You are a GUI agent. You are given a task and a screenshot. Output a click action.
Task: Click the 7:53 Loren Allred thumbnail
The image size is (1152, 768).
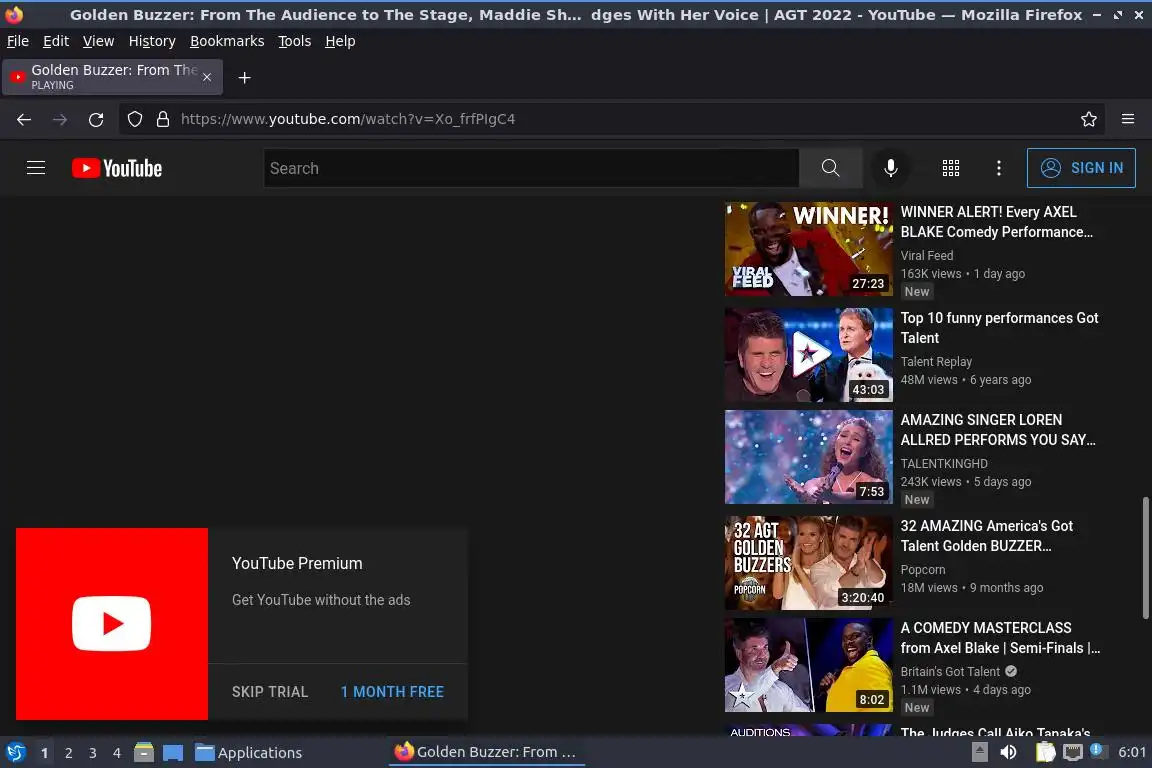coord(809,457)
